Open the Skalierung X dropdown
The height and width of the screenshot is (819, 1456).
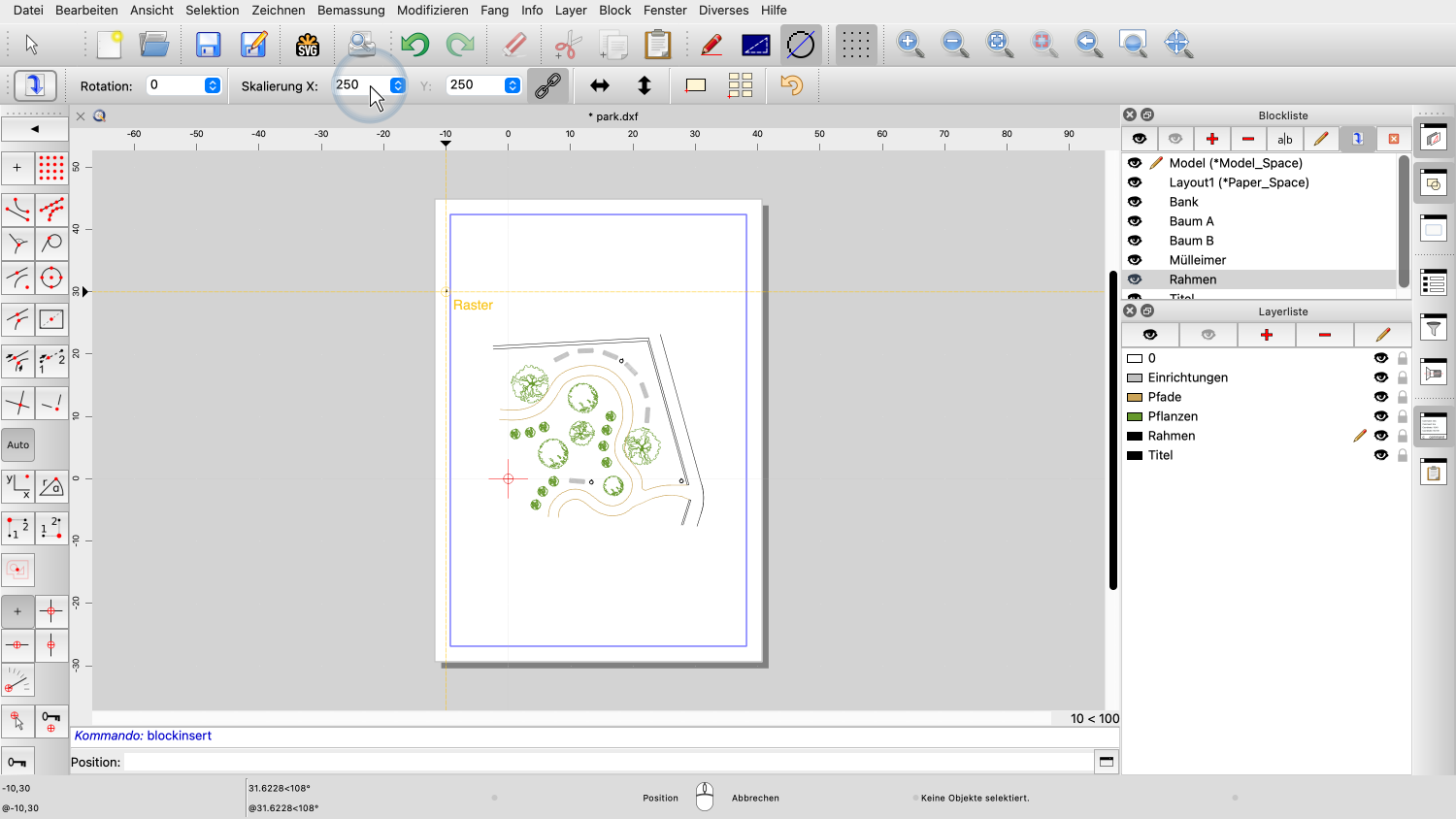(x=398, y=85)
